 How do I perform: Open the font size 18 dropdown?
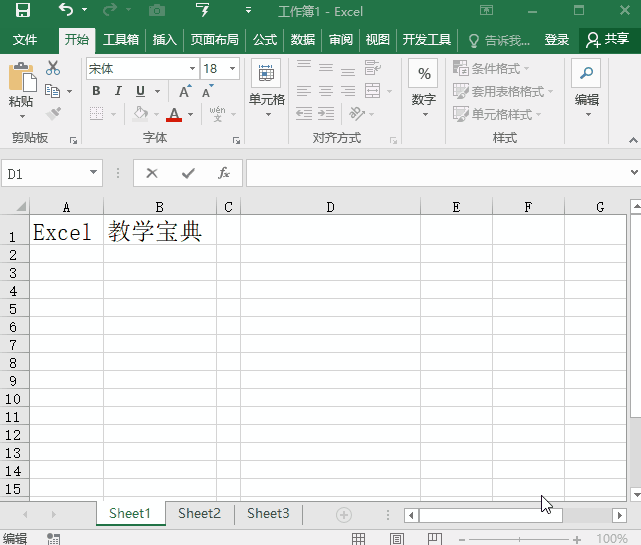point(233,68)
